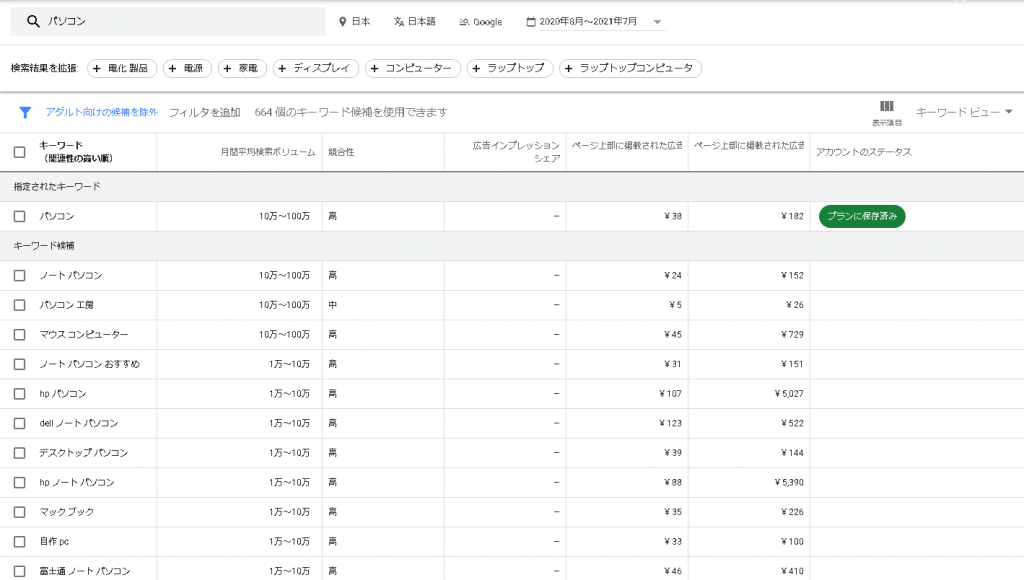Screen dimensions: 1024x580
Task: Click the search magnifier icon
Action: [x=33, y=22]
